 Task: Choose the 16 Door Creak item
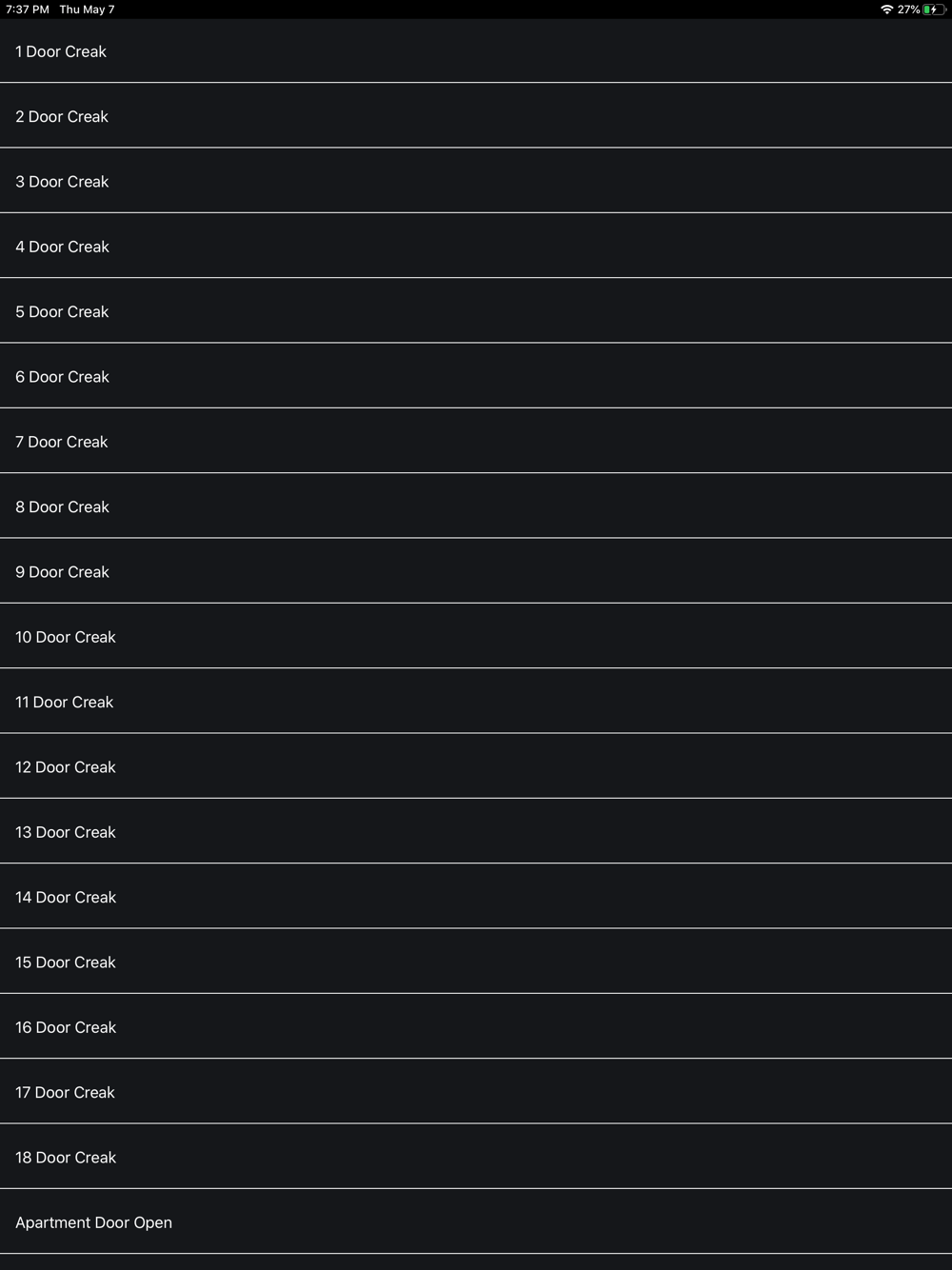[66, 1027]
